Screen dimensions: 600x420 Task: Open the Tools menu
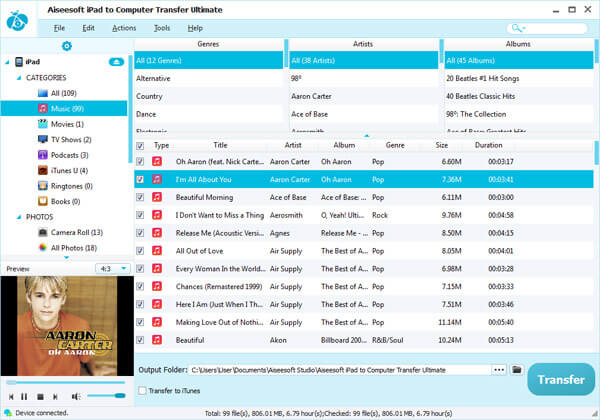pyautogui.click(x=161, y=28)
